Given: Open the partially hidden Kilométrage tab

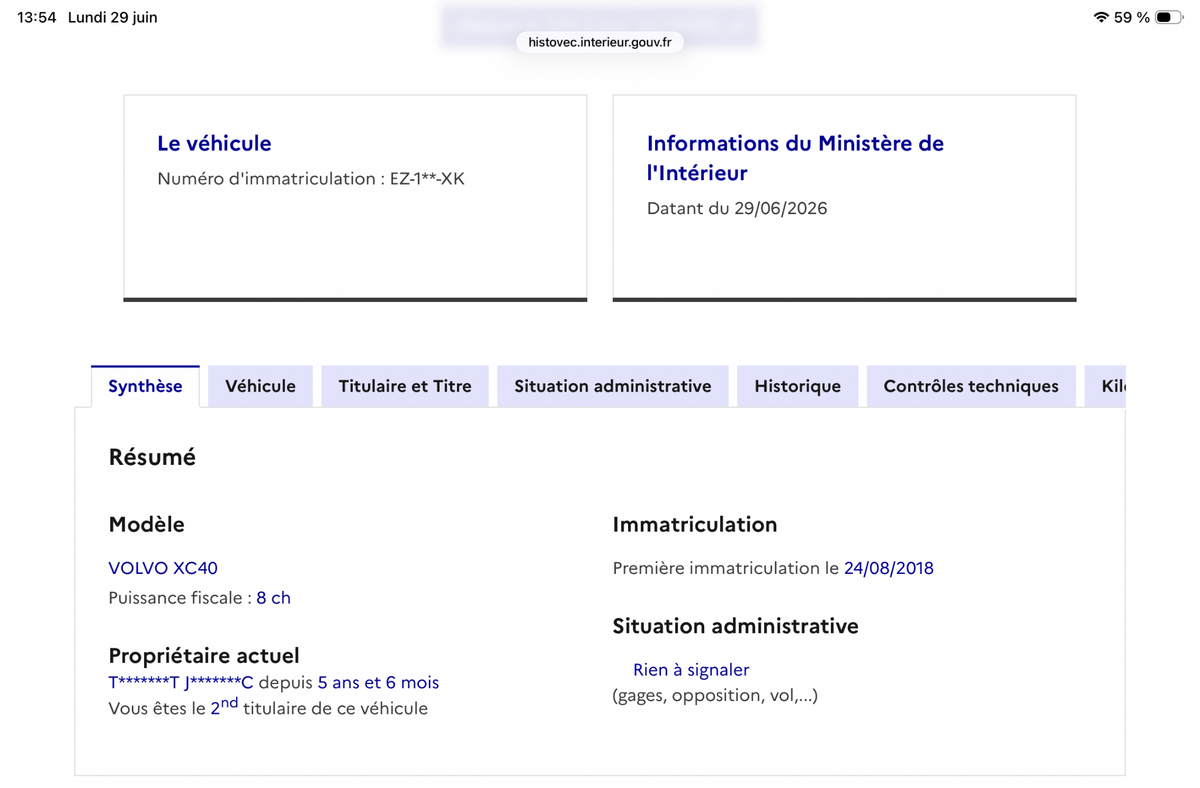Looking at the screenshot, I should [x=1106, y=386].
